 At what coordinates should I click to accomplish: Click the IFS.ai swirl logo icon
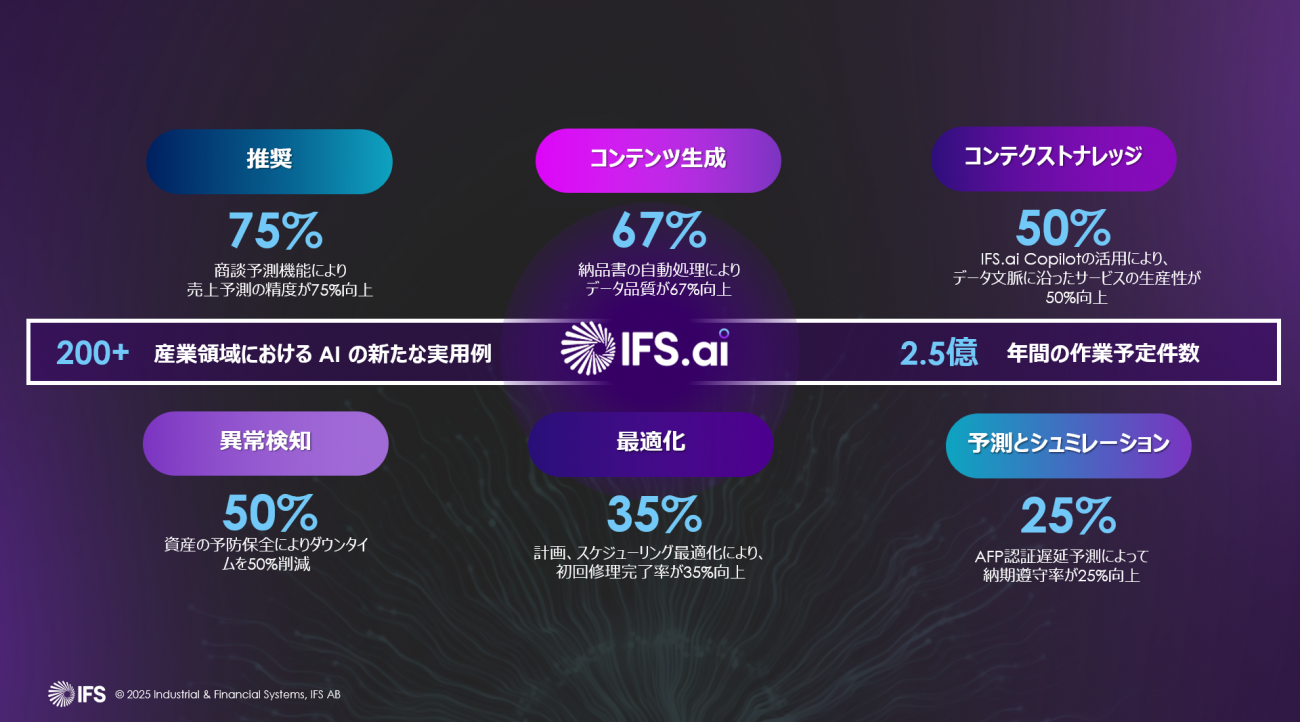pos(587,352)
